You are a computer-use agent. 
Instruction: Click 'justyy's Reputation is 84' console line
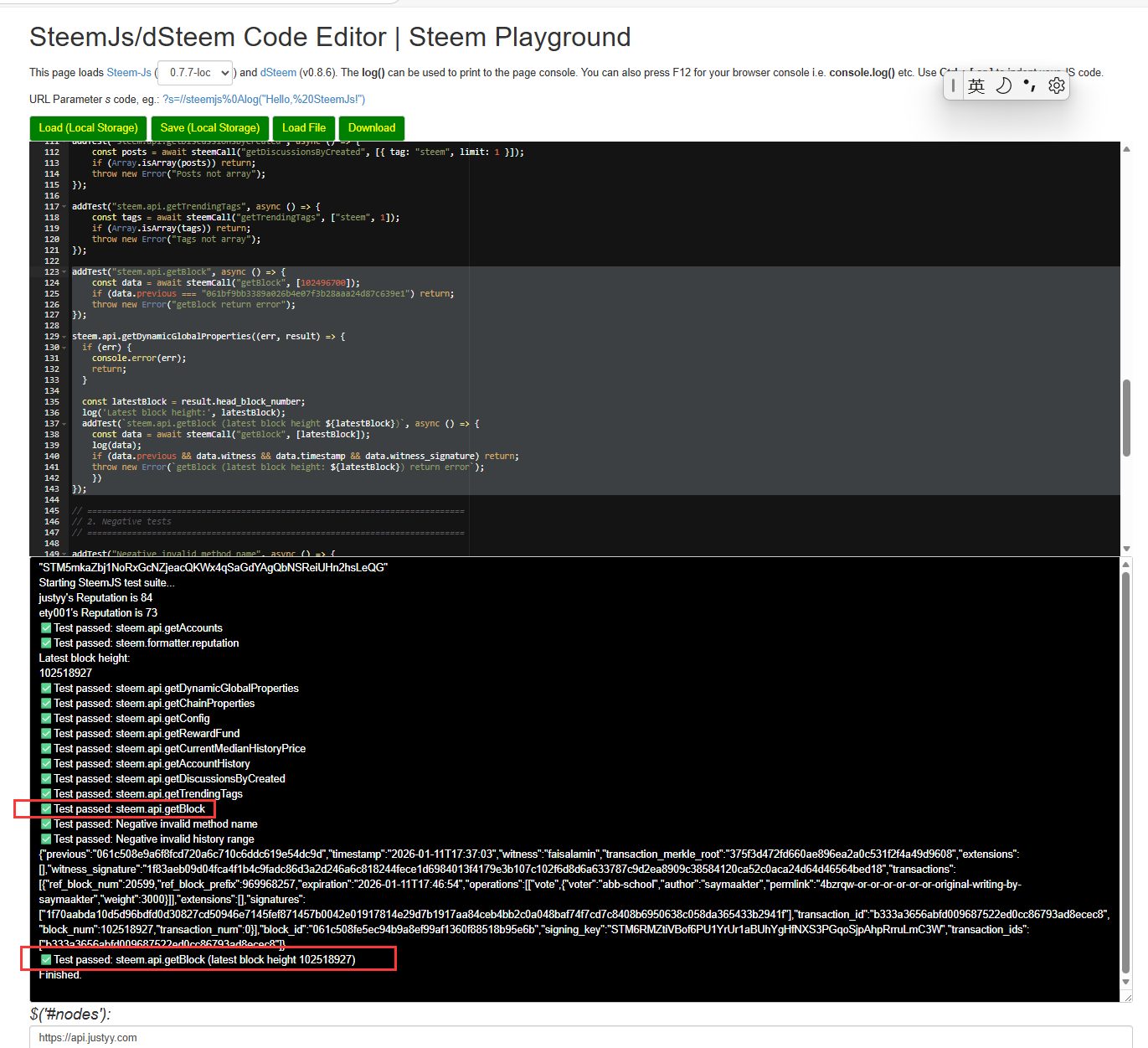point(95,598)
